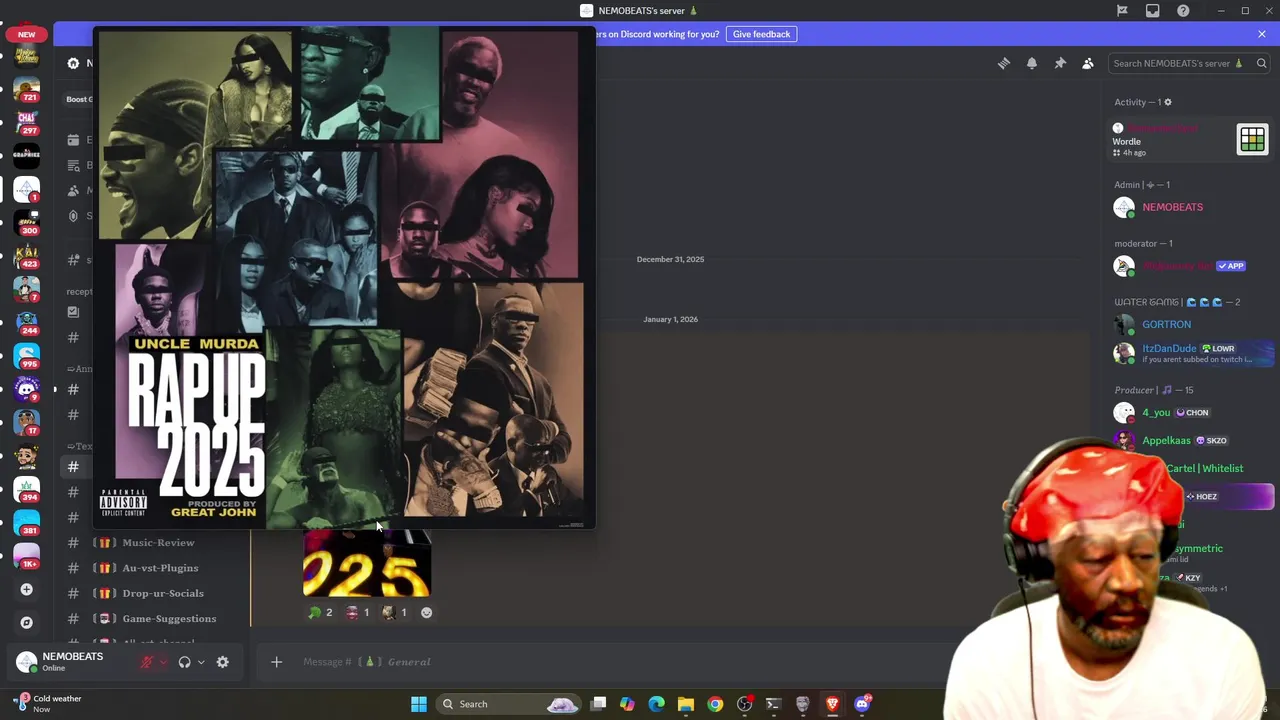Open the Discord inbox icon
The width and height of the screenshot is (1280, 720).
pos(1153,11)
